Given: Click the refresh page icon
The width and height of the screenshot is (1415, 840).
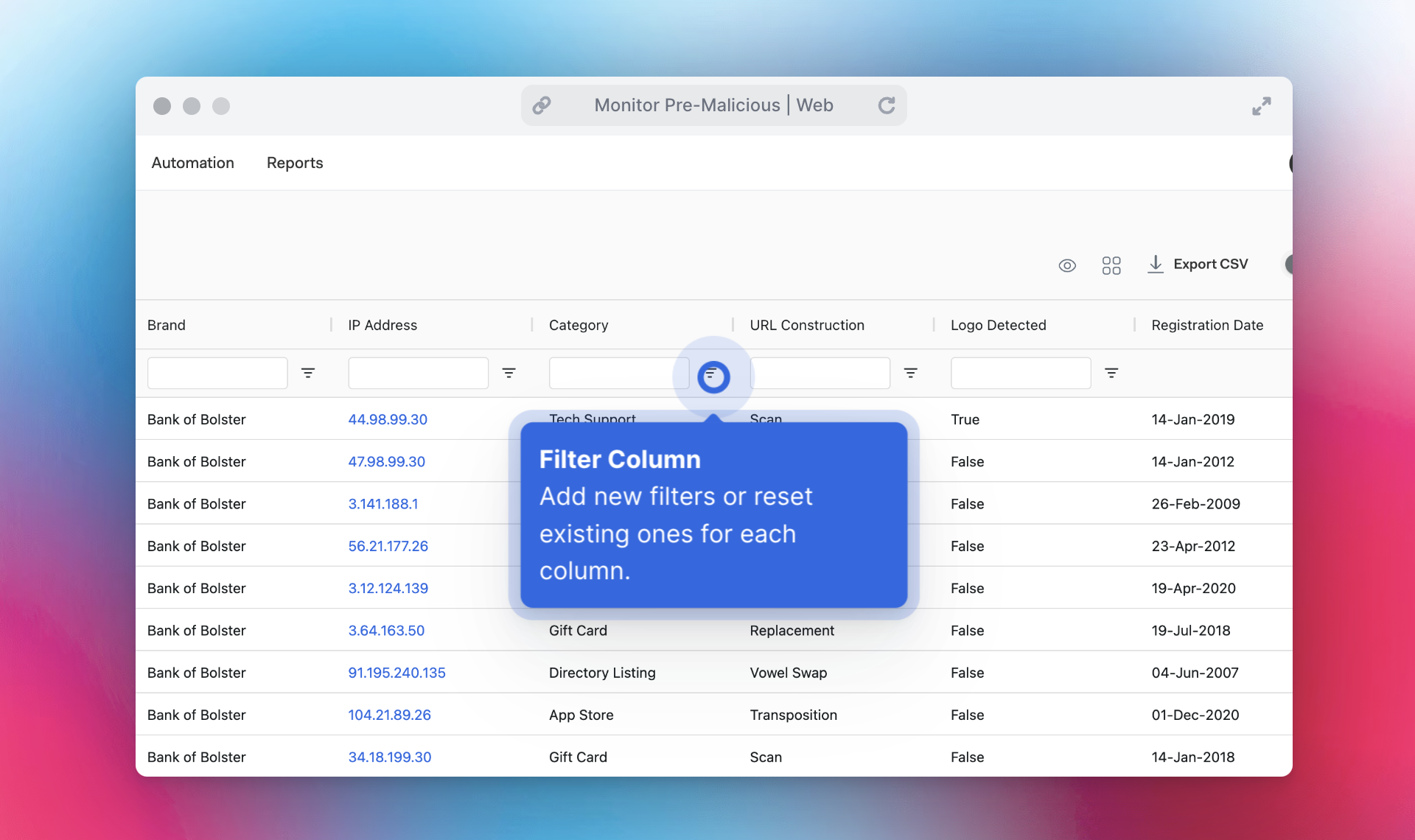Looking at the screenshot, I should [886, 104].
